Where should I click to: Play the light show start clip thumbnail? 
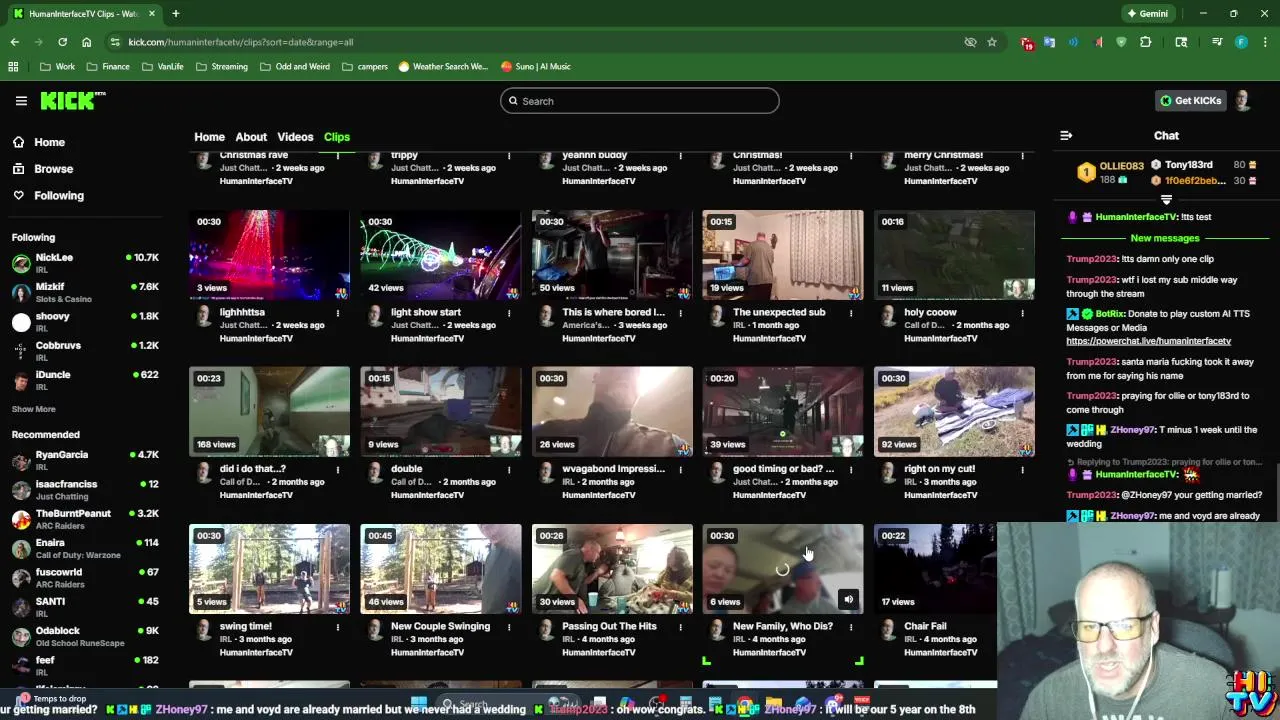coord(440,255)
